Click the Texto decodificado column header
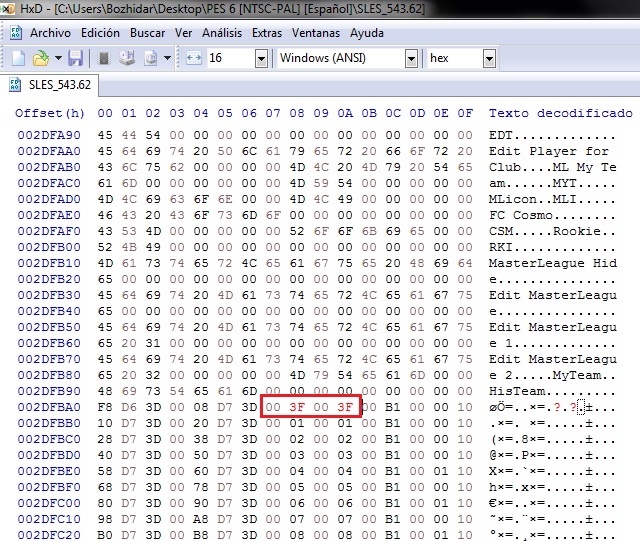 (x=561, y=113)
